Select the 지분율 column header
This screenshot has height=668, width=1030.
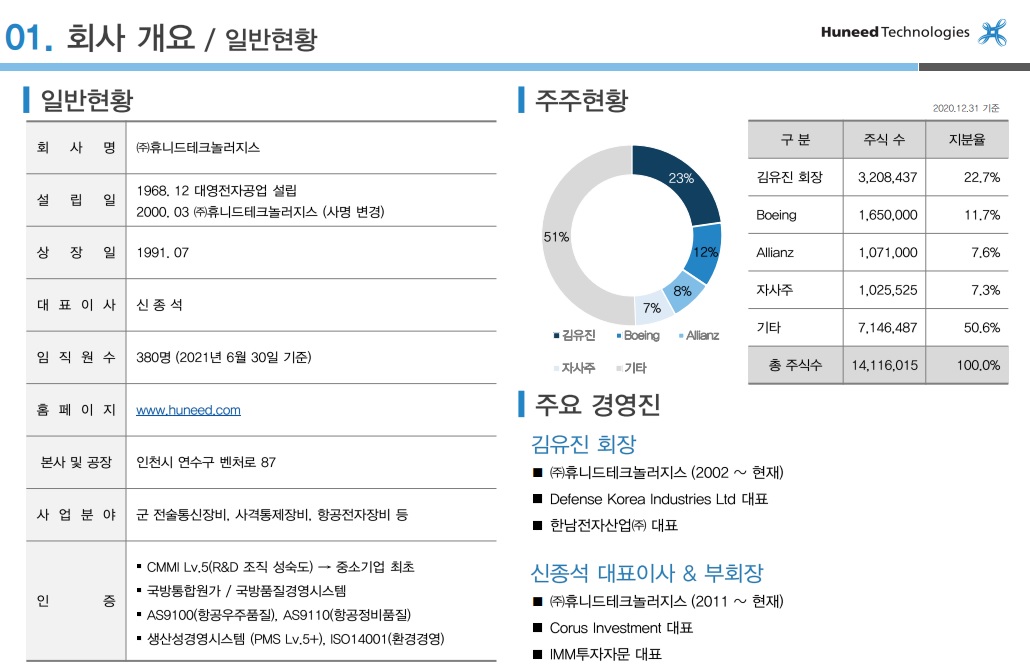tap(967, 139)
